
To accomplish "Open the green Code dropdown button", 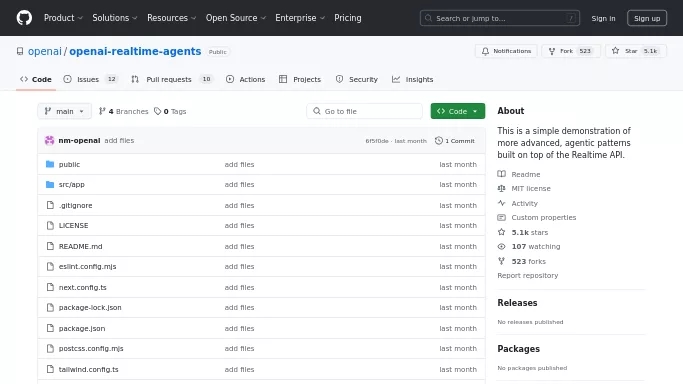I will pyautogui.click(x=457, y=111).
